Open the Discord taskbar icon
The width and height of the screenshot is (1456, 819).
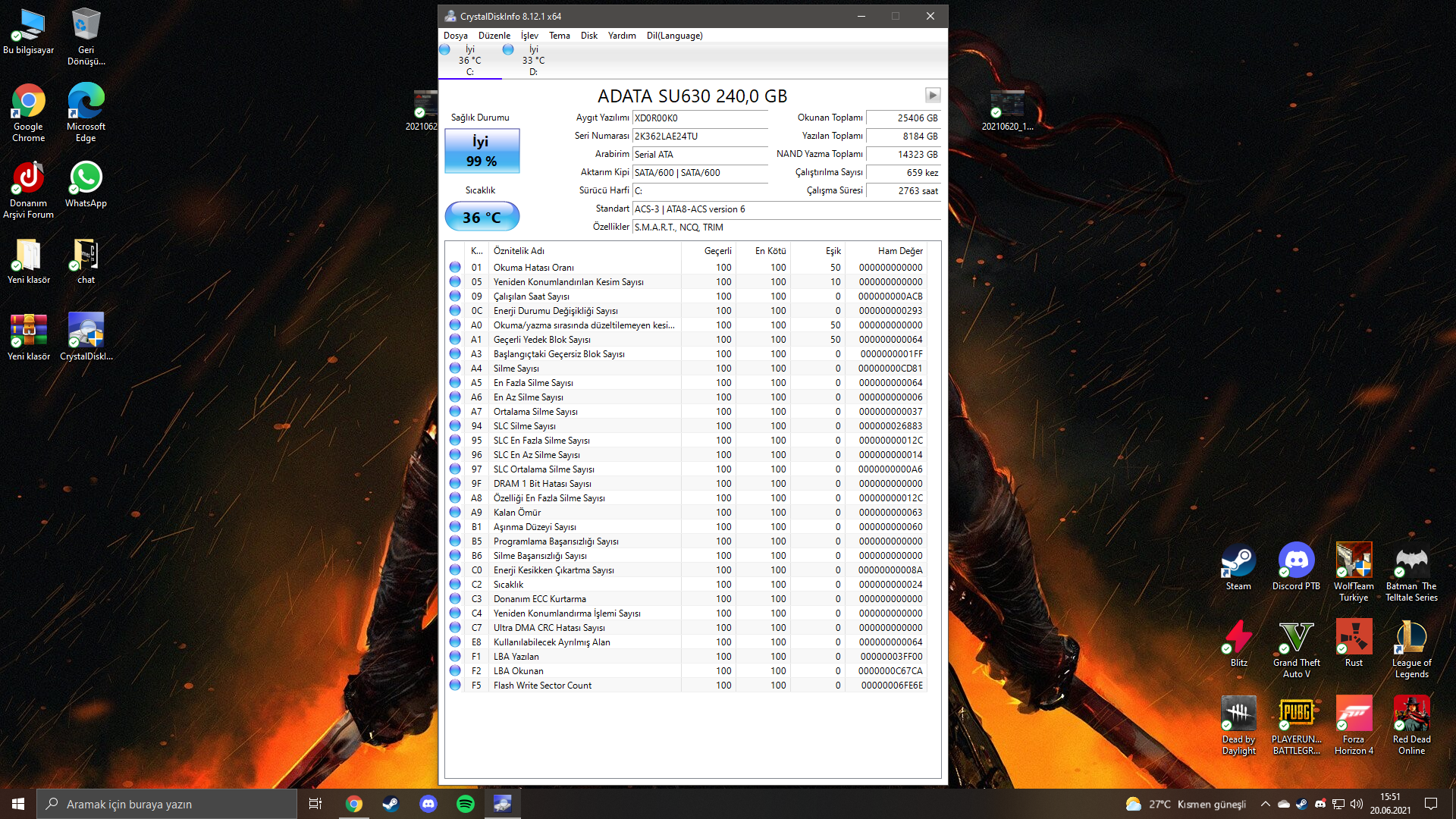click(428, 804)
